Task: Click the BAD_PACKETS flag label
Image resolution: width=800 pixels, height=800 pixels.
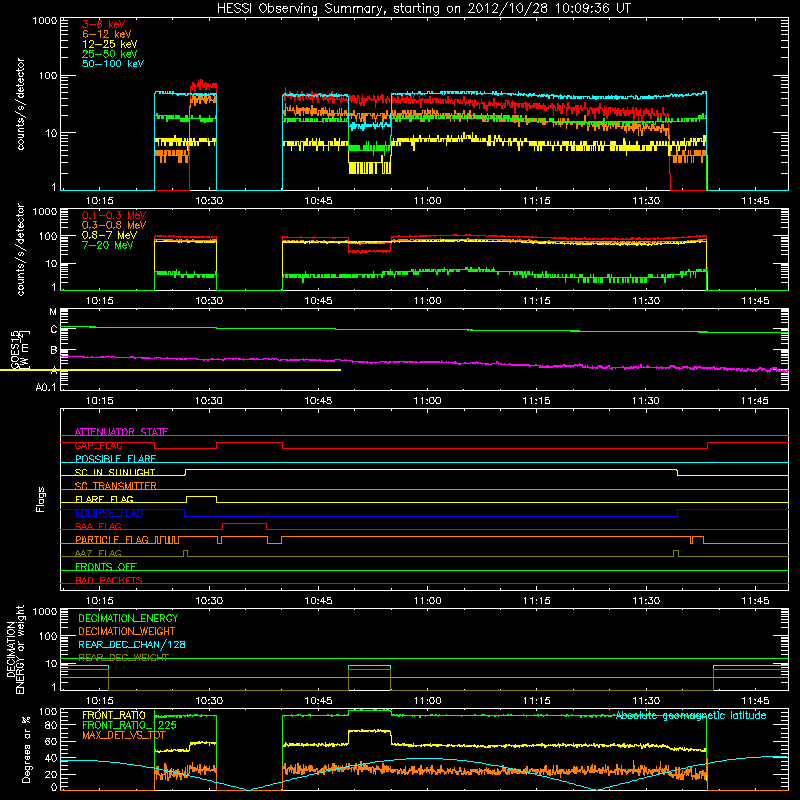Action: point(109,580)
